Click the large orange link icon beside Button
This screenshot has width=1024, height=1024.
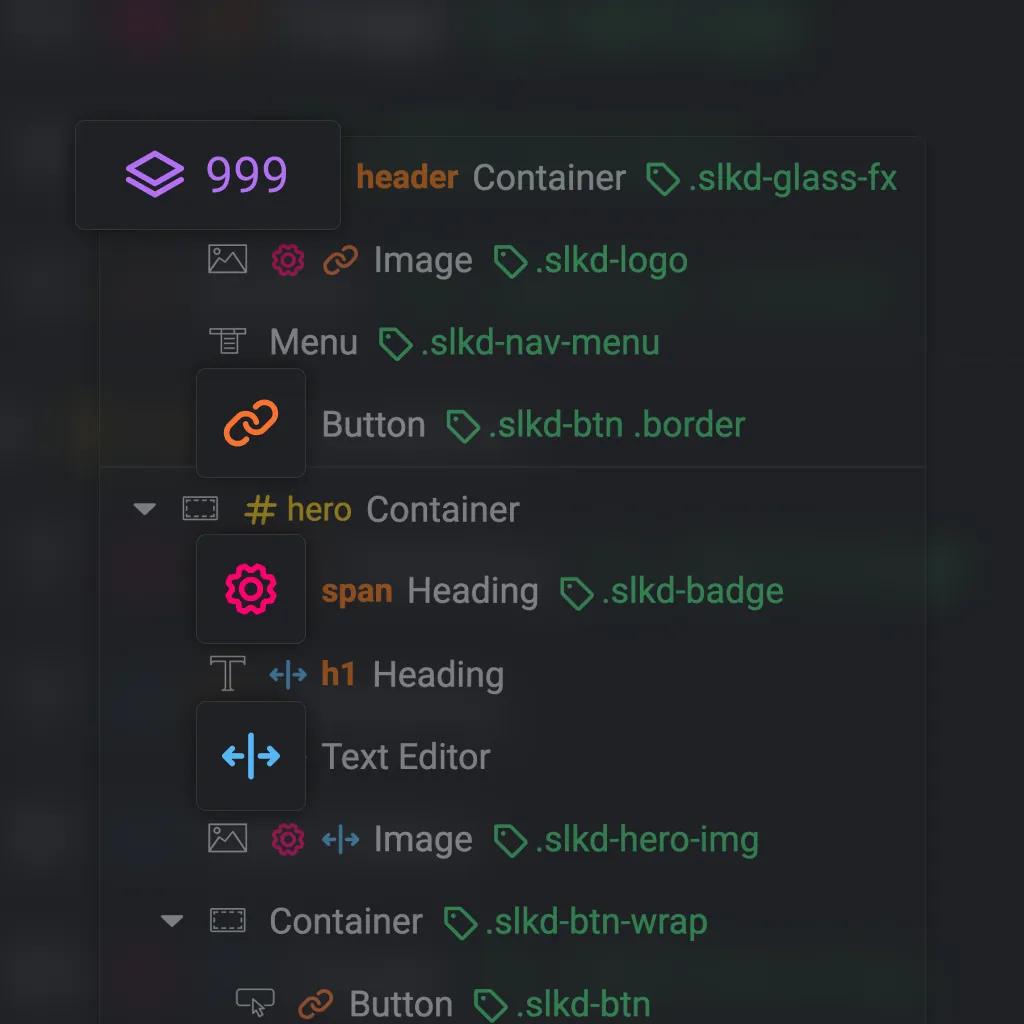[251, 423]
